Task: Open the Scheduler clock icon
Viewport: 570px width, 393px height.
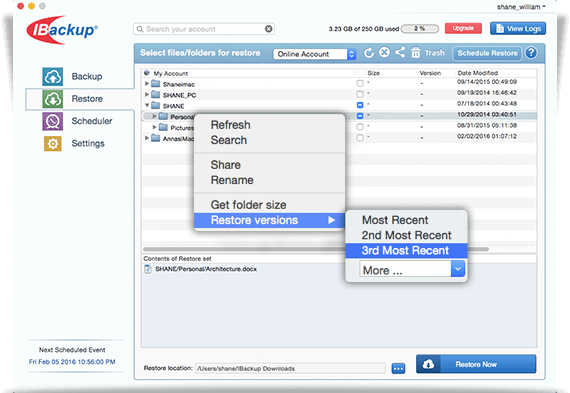Action: click(x=53, y=121)
